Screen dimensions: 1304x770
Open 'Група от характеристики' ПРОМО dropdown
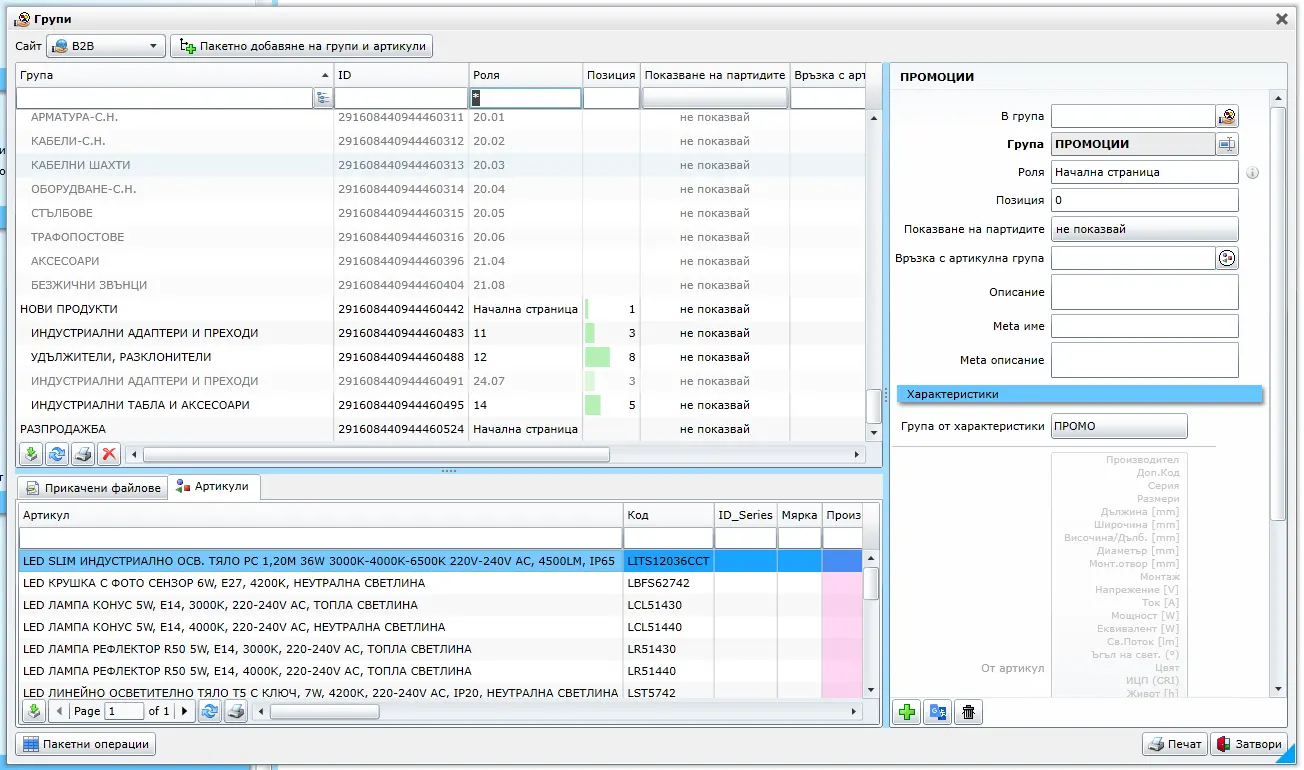click(x=1119, y=426)
